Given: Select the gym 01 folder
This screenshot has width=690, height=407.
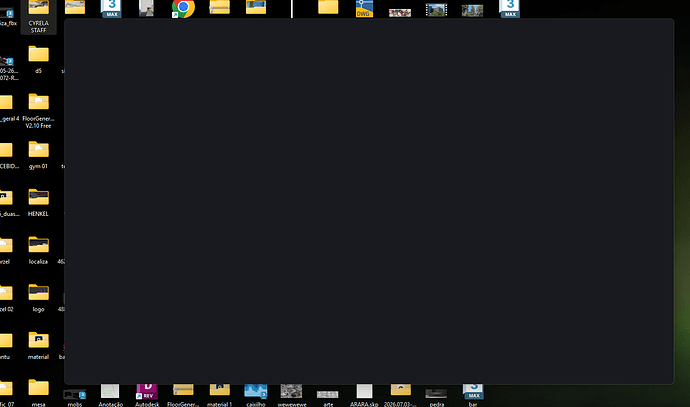Looking at the screenshot, I should (38, 149).
